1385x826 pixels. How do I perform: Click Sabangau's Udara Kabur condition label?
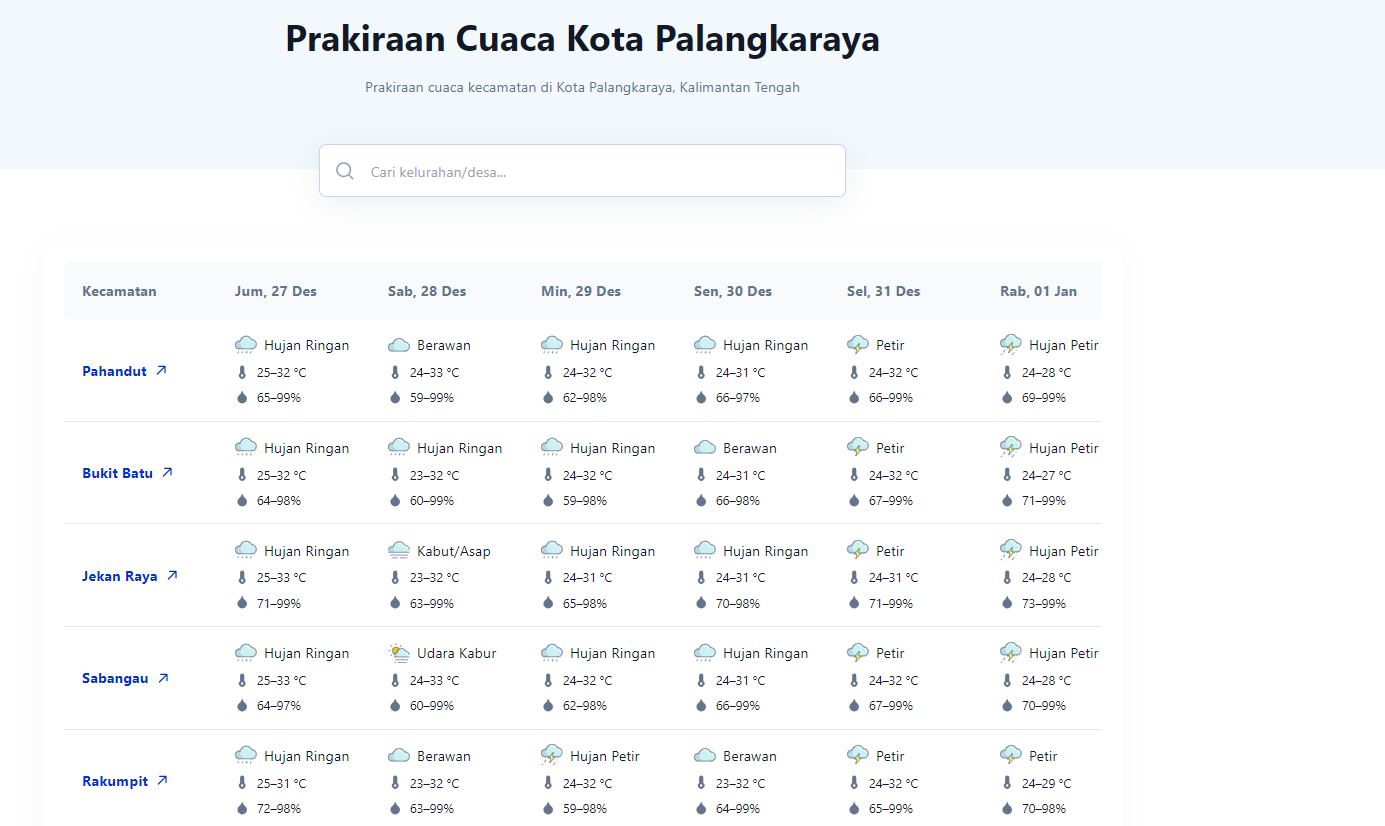(457, 653)
